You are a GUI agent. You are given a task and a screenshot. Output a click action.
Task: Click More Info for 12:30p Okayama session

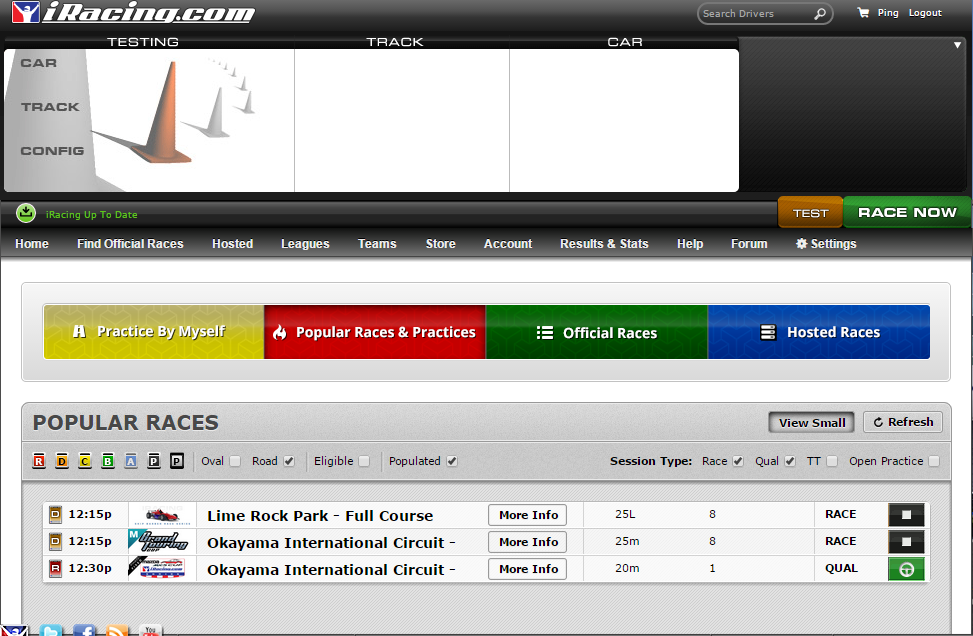click(x=527, y=569)
